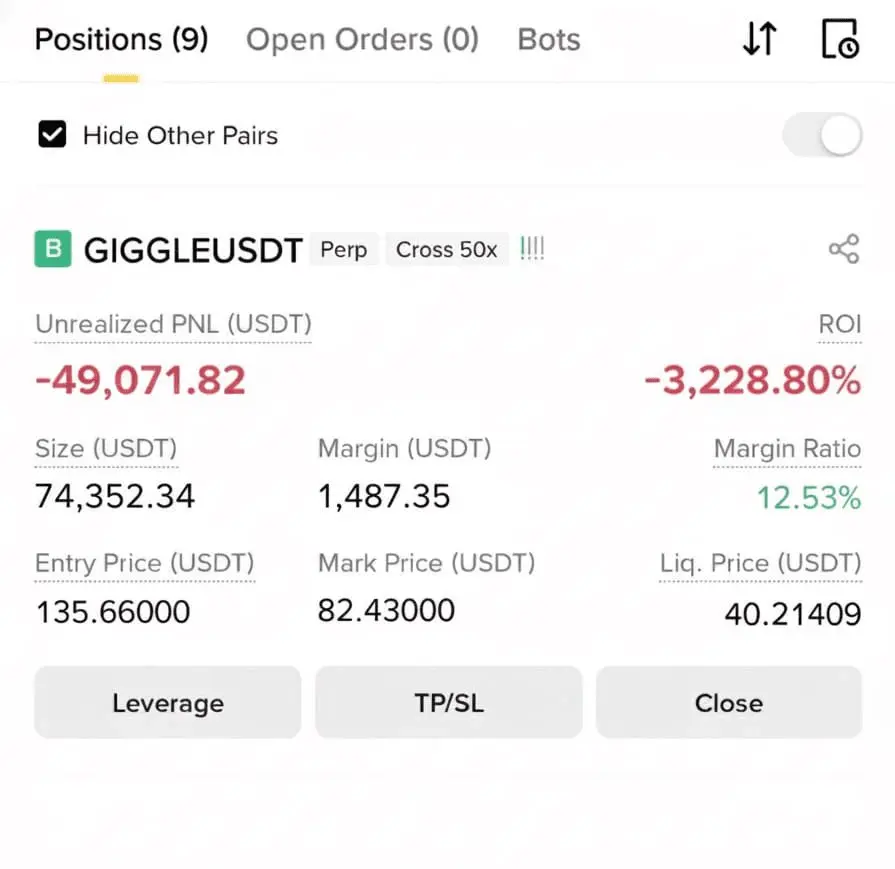Switch to the Bots tab
Screen dimensions: 895x869
point(549,39)
